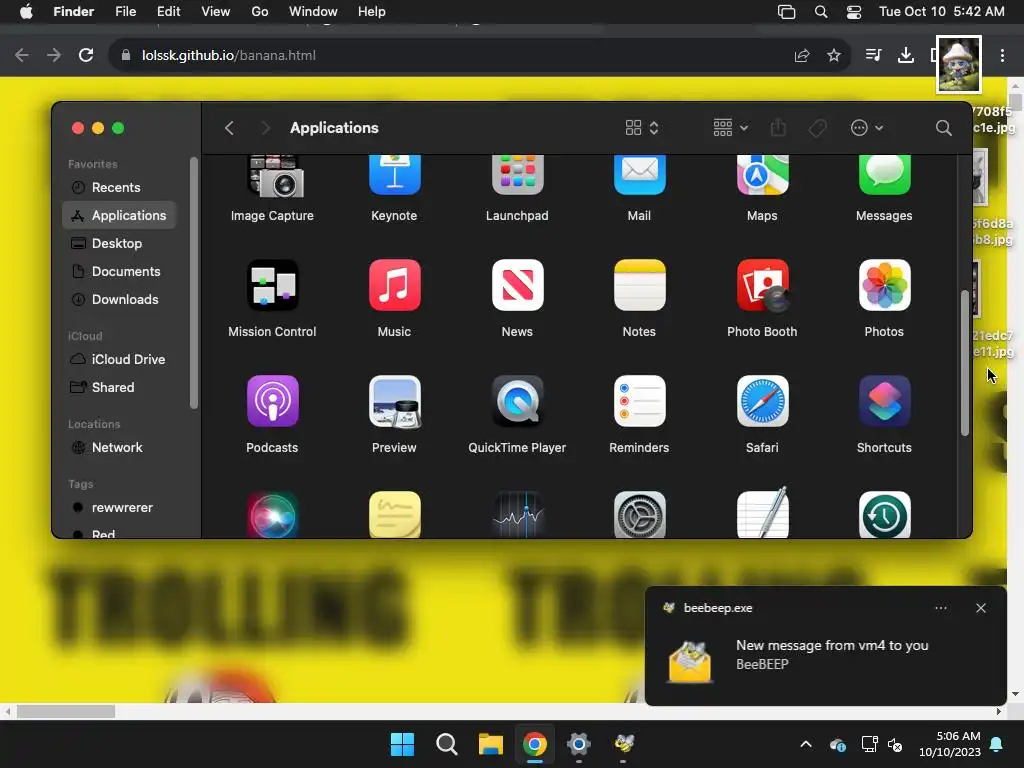Open the Finder menu

(74, 12)
